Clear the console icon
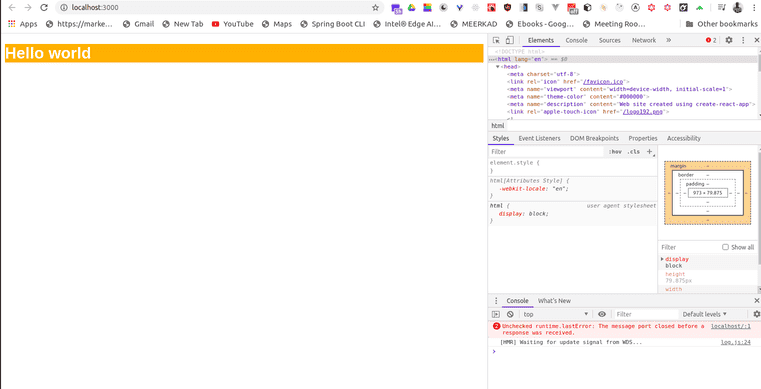The height and width of the screenshot is (389, 761). pos(510,314)
